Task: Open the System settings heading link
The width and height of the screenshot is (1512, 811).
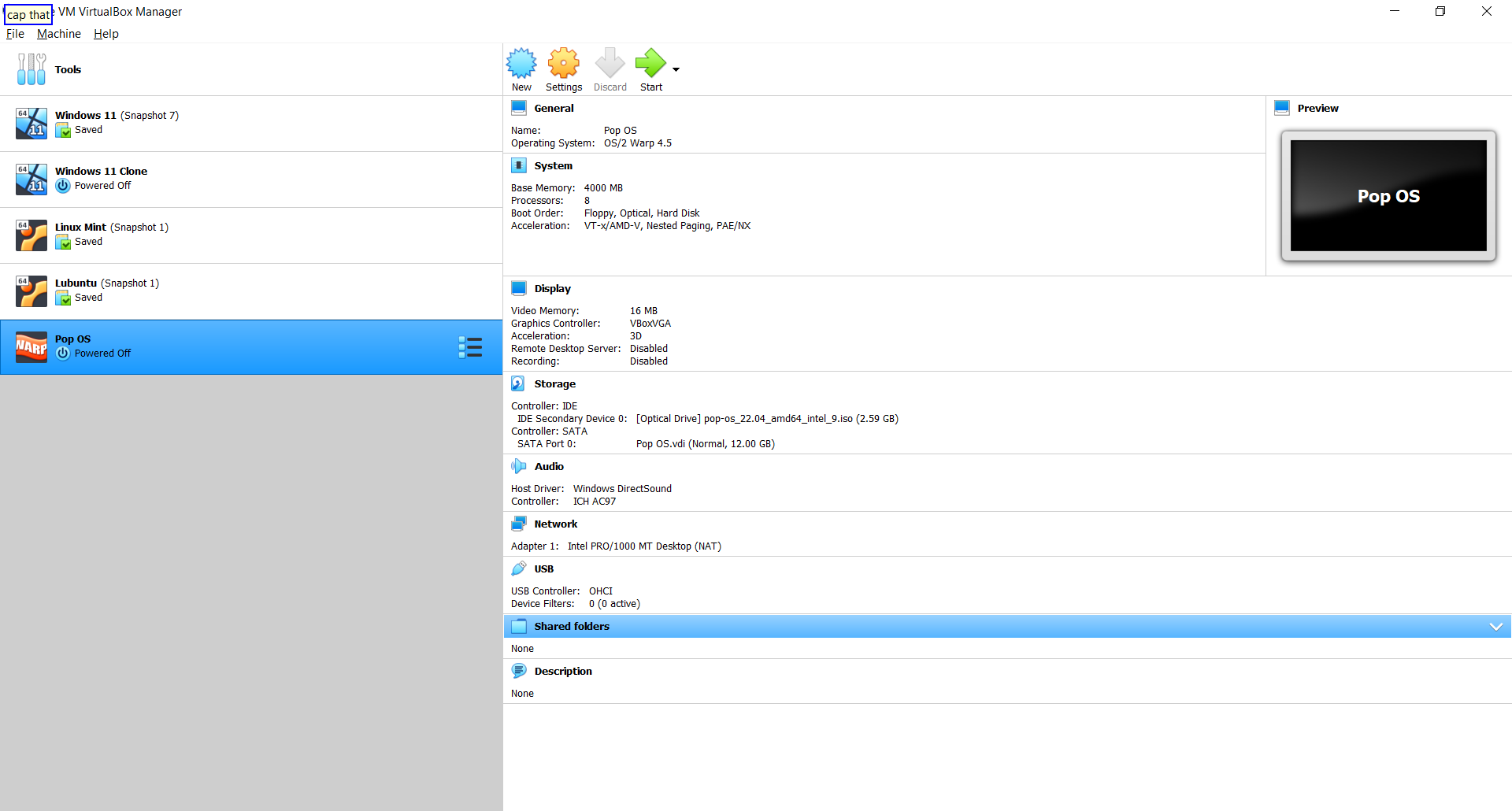Action: 554,165
